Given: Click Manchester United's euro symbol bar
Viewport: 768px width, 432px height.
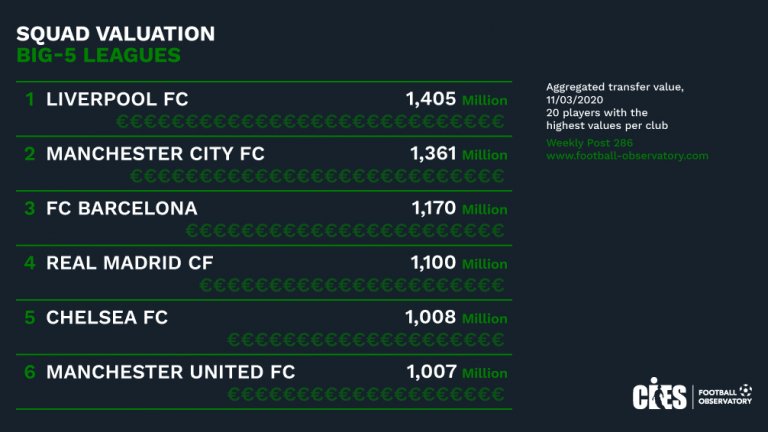Looking at the screenshot, I should click(x=365, y=394).
